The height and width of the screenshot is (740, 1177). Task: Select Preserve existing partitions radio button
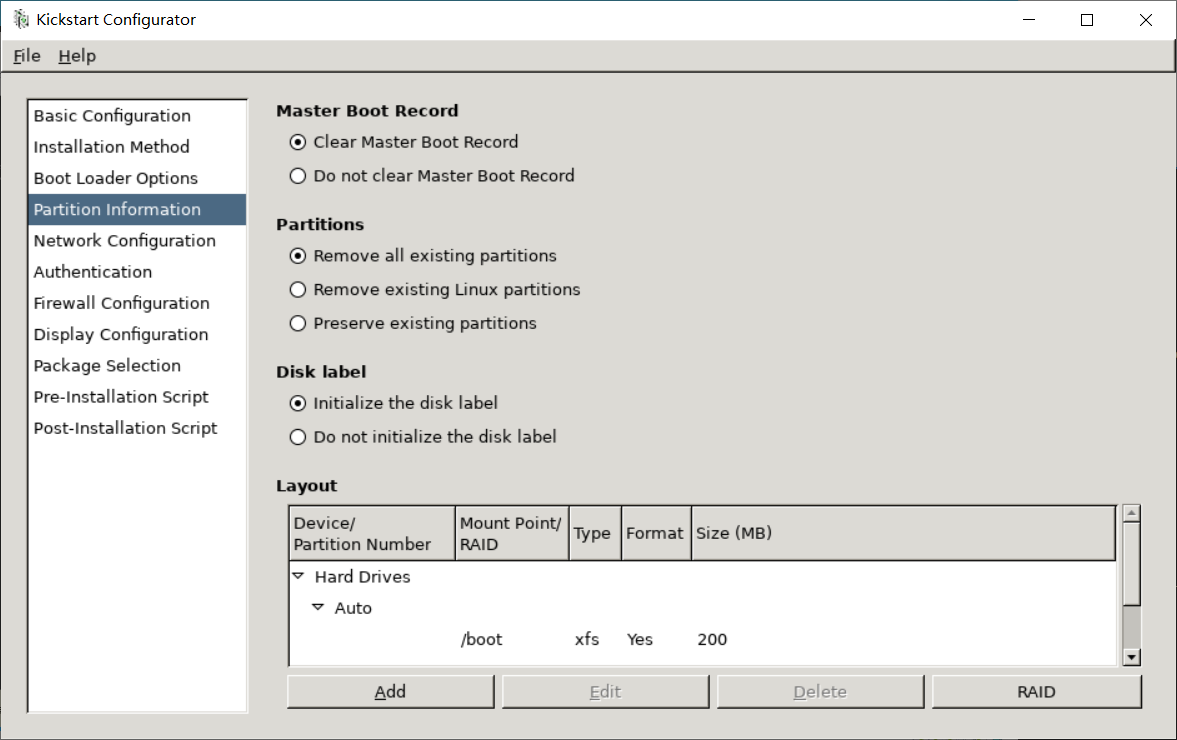[x=298, y=323]
